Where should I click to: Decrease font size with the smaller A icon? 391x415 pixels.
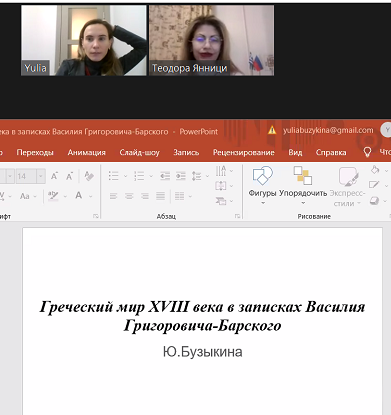pyautogui.click(x=69, y=176)
